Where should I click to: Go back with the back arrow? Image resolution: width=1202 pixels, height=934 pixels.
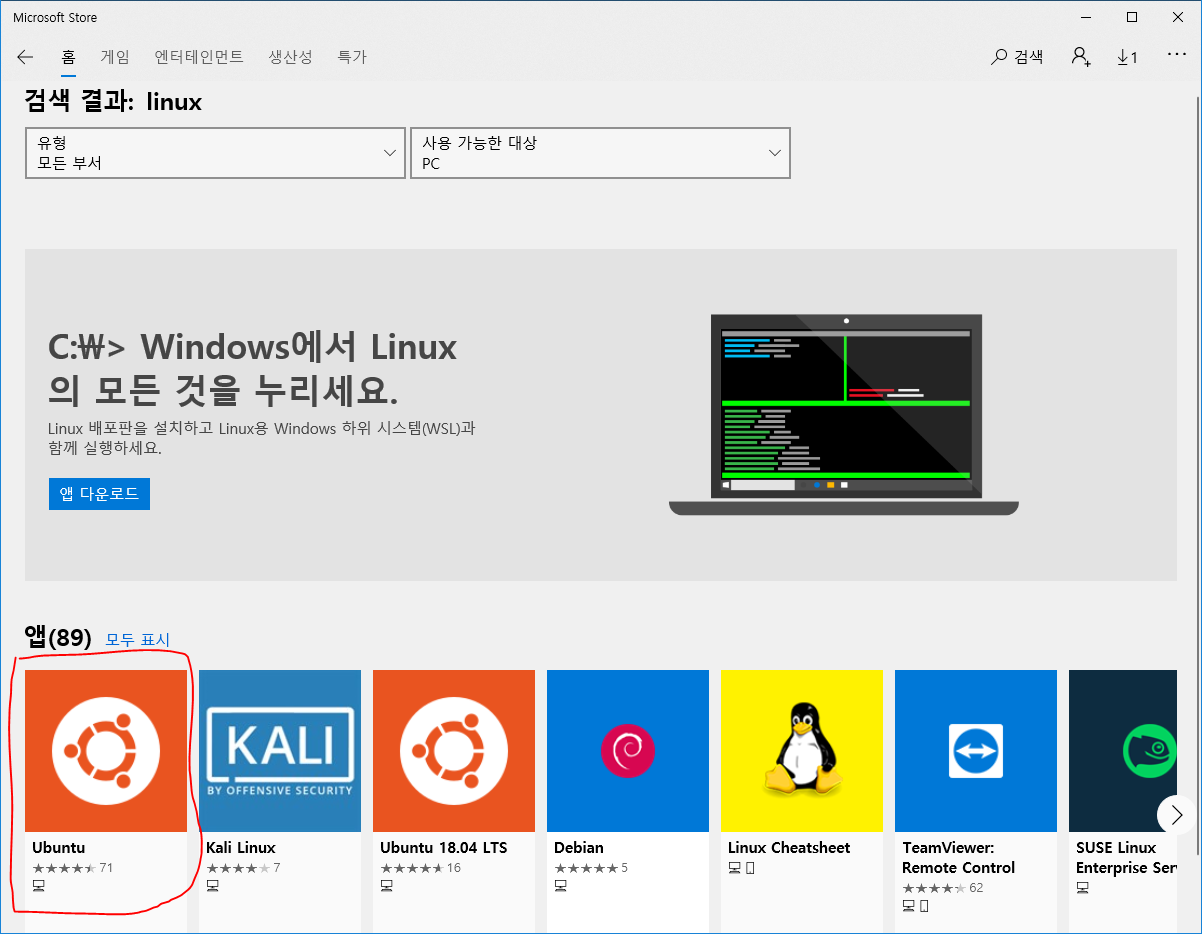pyautogui.click(x=25, y=57)
